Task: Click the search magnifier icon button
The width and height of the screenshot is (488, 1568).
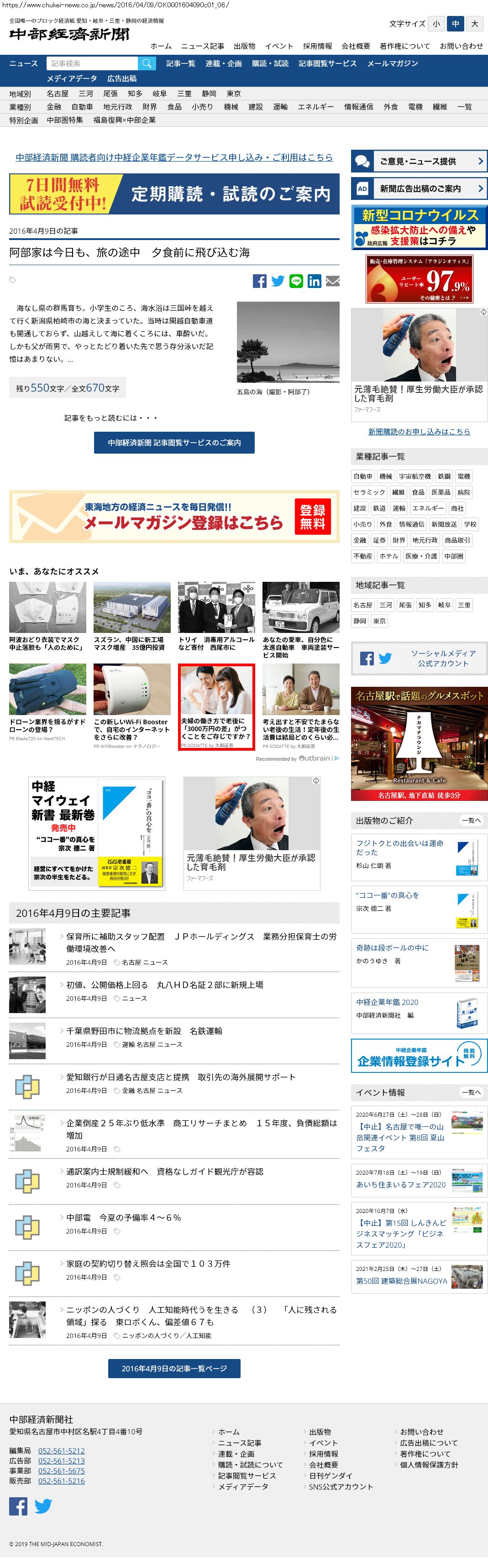Action: pyautogui.click(x=146, y=63)
